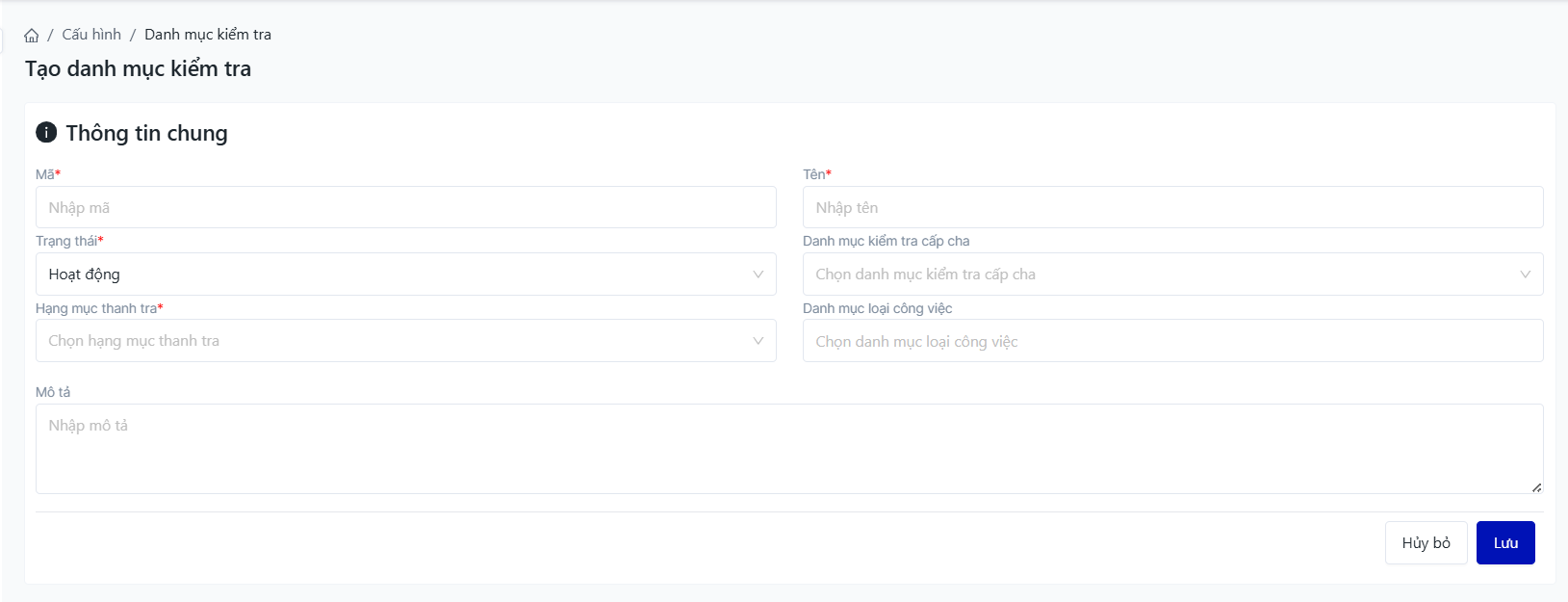The image size is (1568, 602).
Task: Select the Chọn danh mục loại công việc field
Action: (1172, 342)
